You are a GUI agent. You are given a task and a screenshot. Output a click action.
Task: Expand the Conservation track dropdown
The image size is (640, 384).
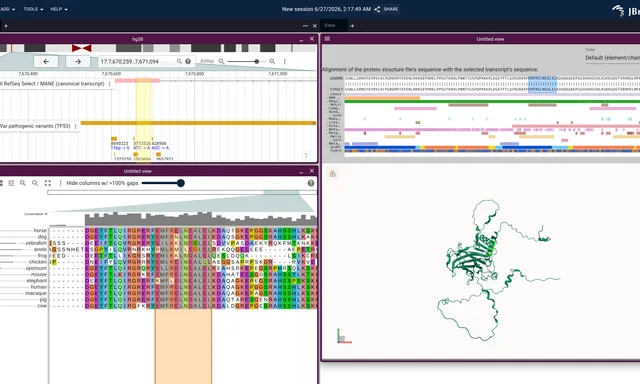coord(36,214)
